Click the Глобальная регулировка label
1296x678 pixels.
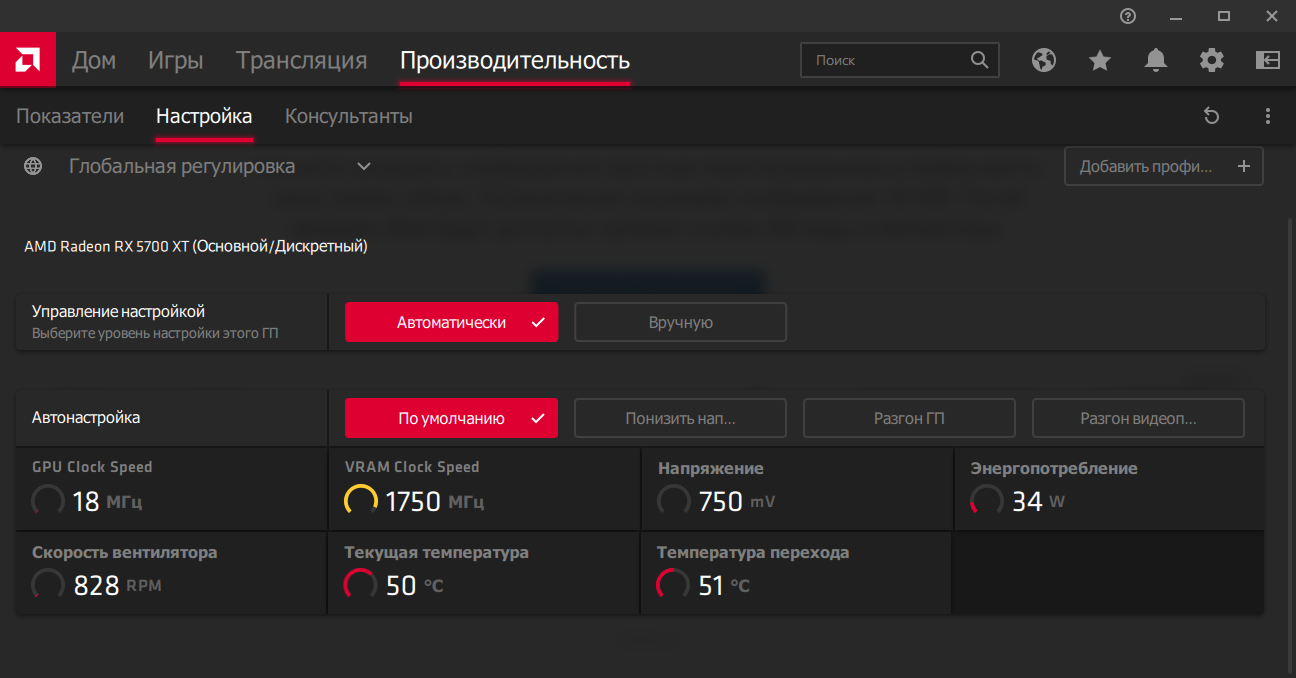pyautogui.click(x=182, y=166)
